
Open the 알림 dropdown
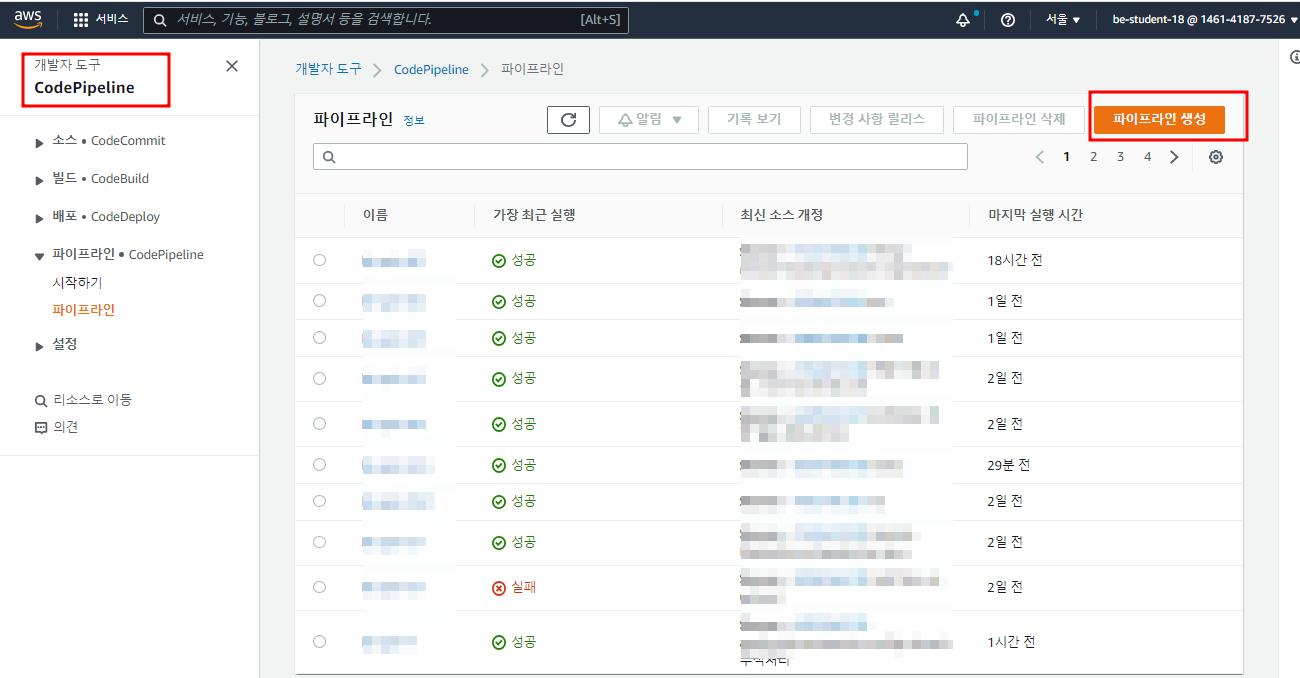[x=650, y=119]
